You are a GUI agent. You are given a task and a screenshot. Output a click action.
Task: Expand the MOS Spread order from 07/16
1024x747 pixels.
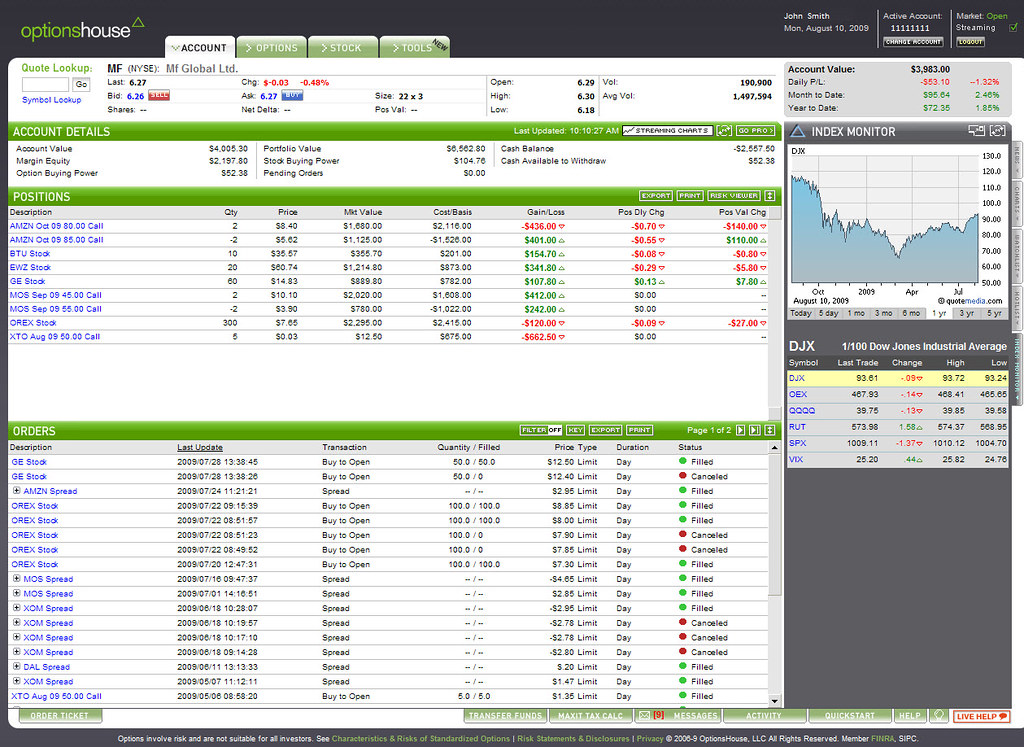(18, 579)
